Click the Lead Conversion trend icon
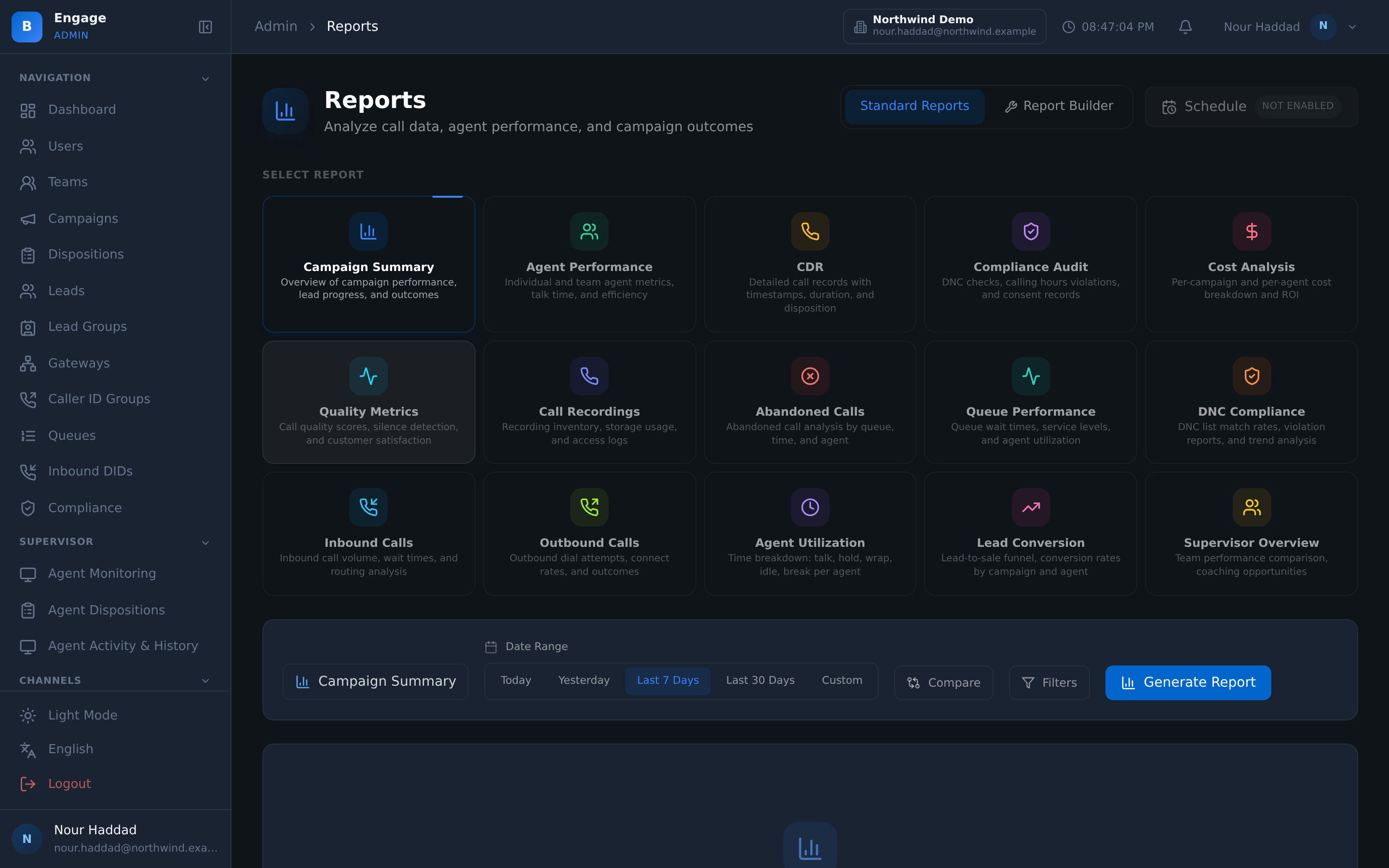Screen dimensions: 1389x868 click(x=1031, y=507)
